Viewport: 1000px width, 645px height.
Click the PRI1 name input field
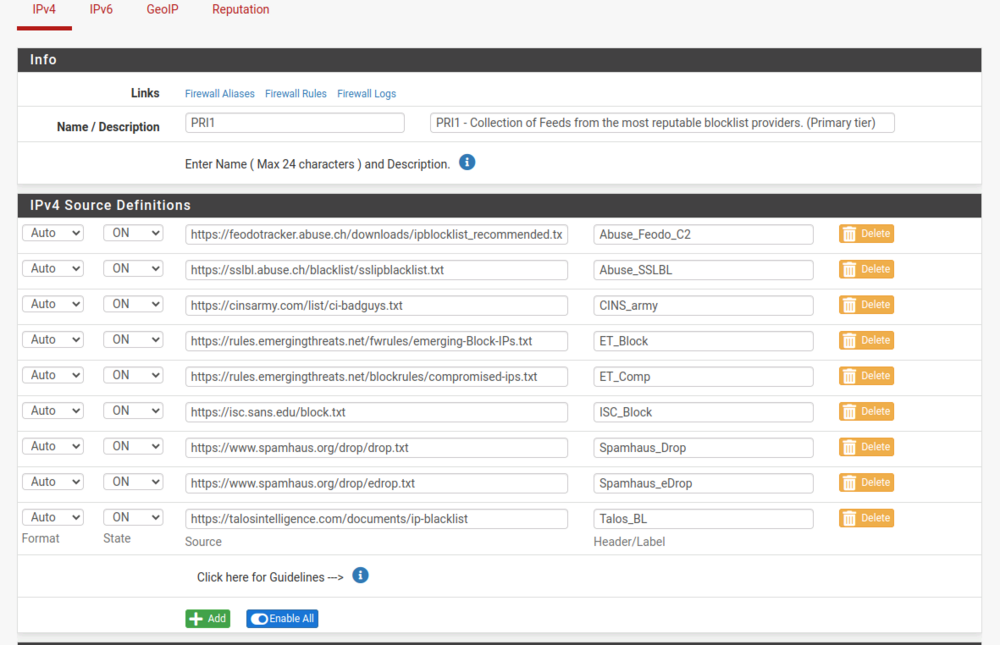tap(295, 123)
